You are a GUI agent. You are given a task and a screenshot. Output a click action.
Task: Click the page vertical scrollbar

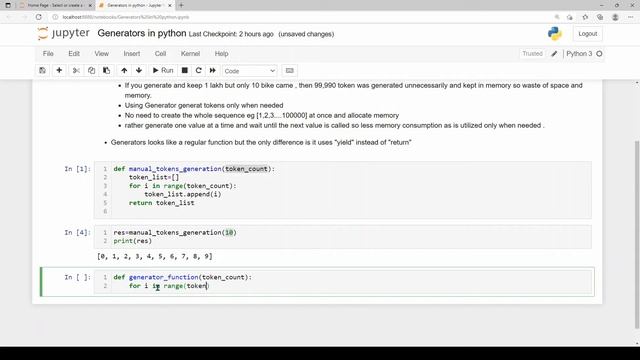[x=637, y=234]
